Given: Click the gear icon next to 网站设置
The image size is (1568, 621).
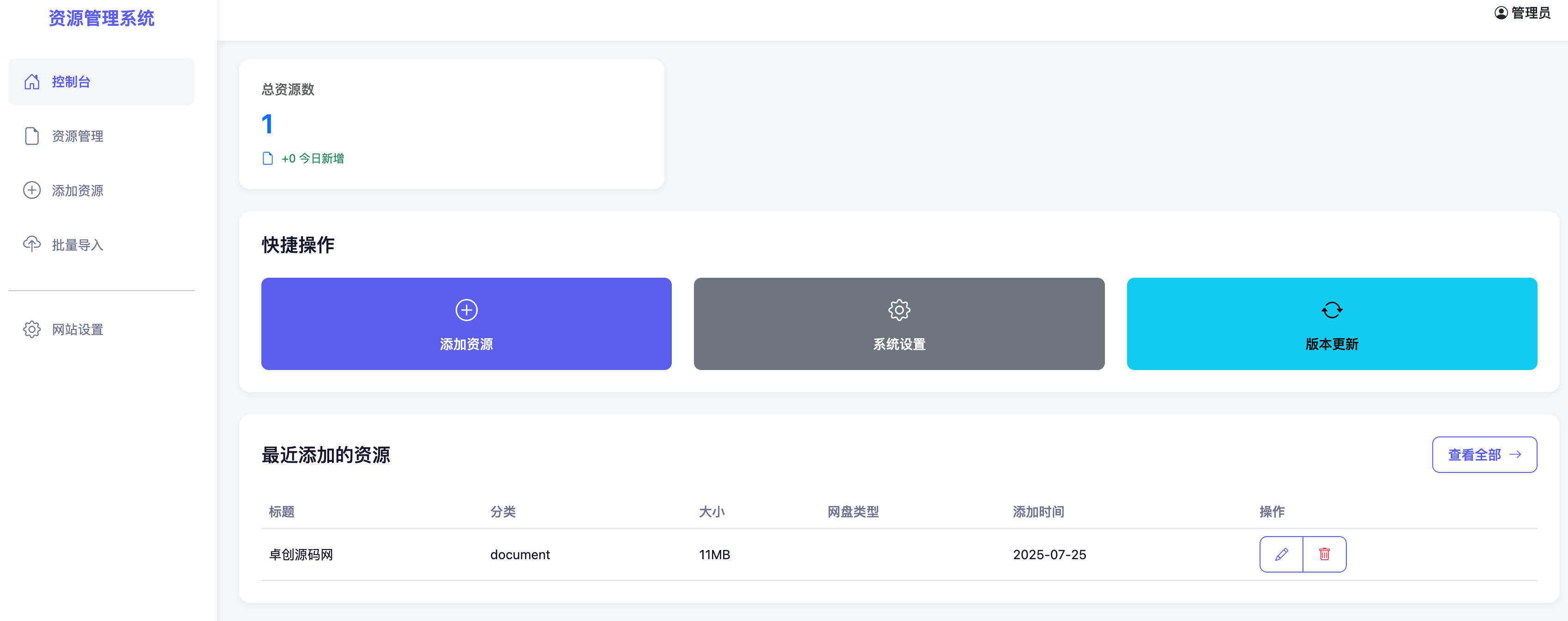Looking at the screenshot, I should point(31,329).
